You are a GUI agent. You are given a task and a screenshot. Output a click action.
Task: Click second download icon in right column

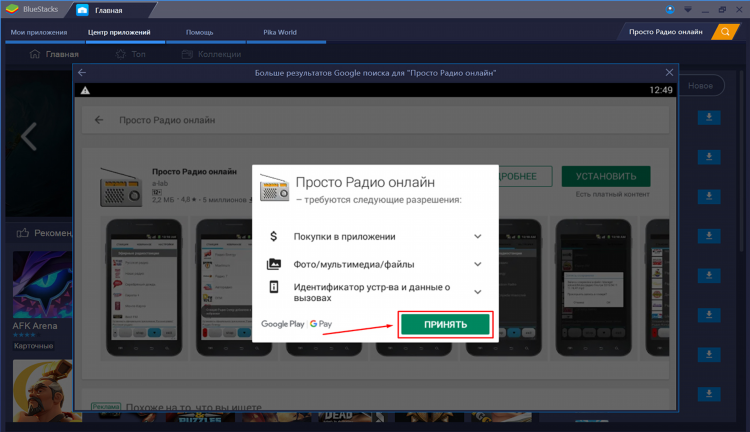(x=709, y=157)
